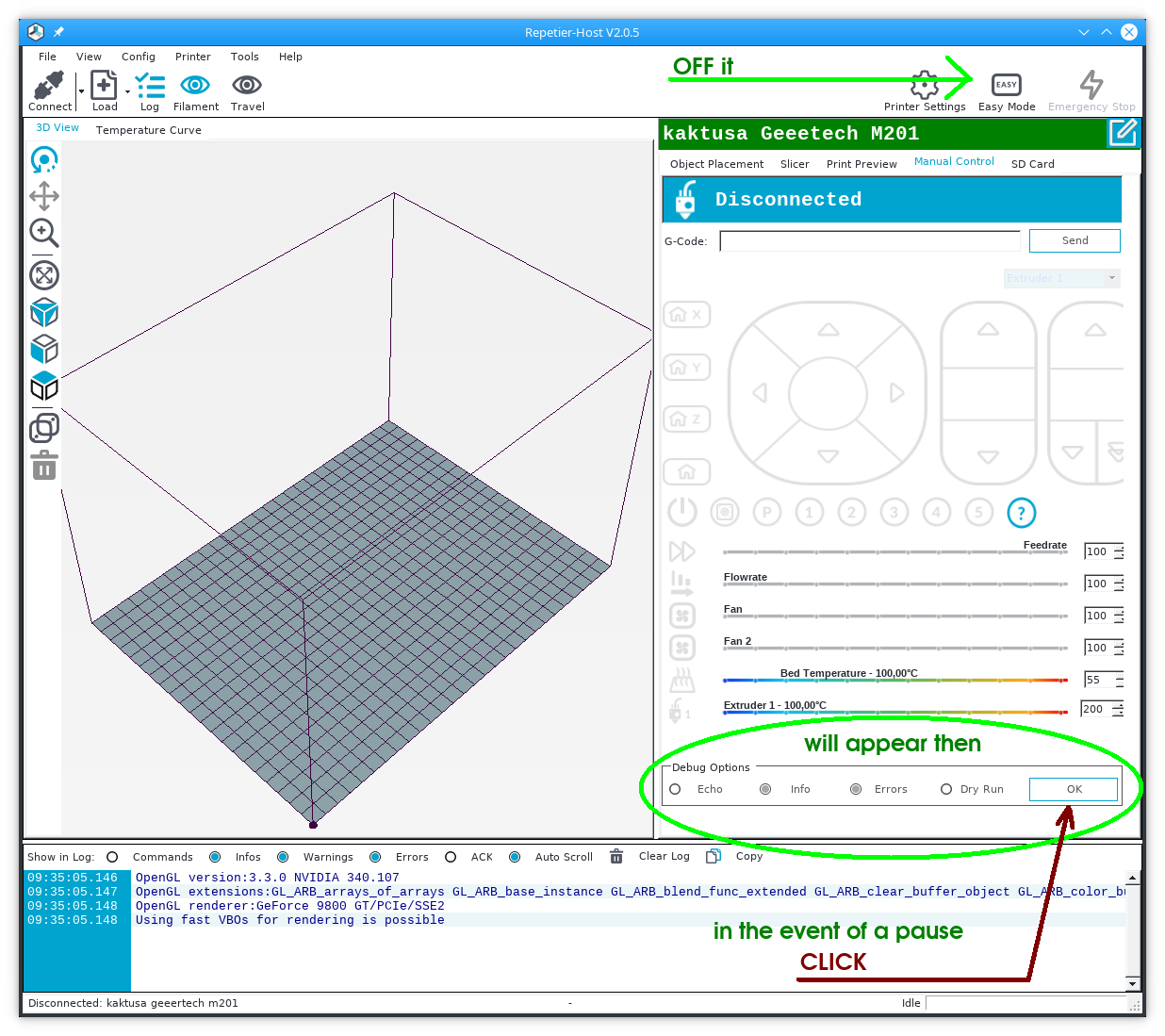The image size is (1165, 1036).
Task: Home the Y axis
Action: [687, 367]
